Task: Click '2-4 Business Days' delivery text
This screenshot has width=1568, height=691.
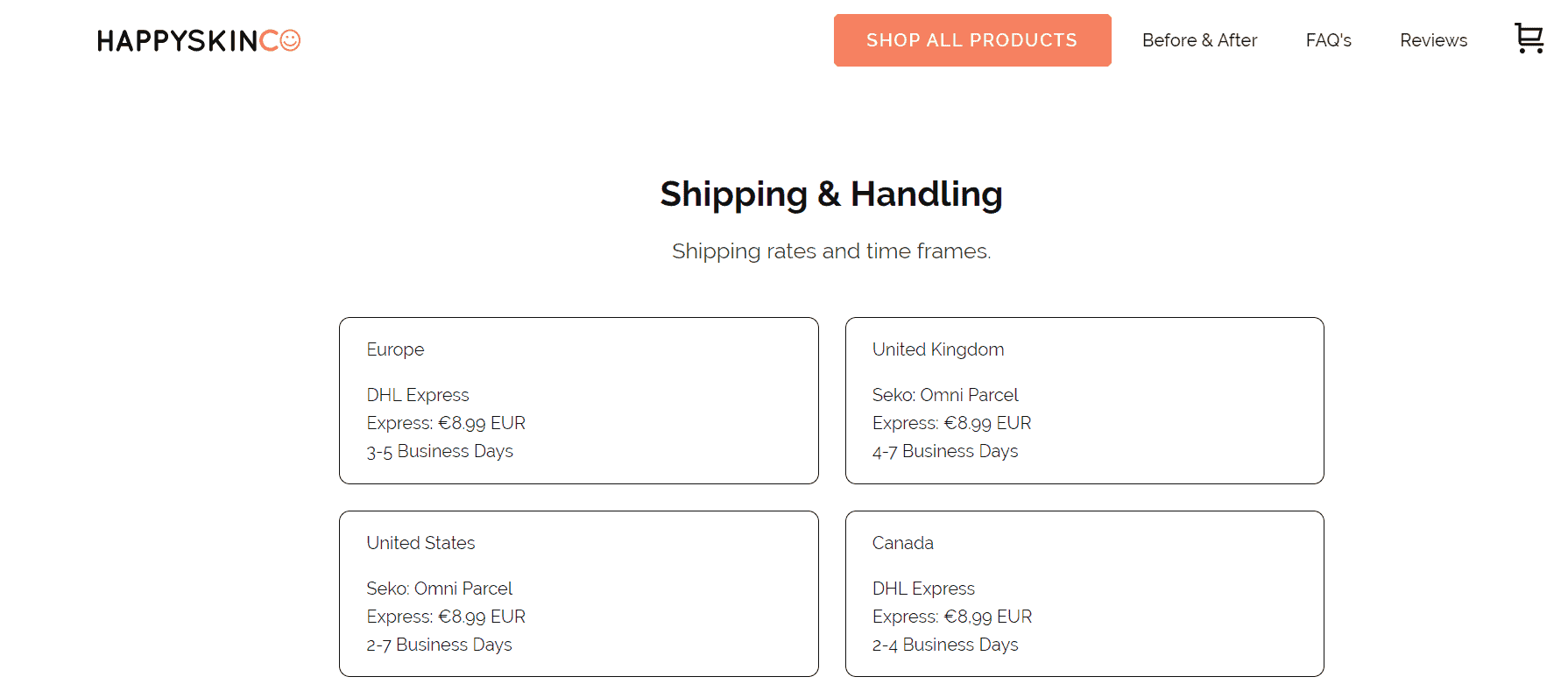Action: pos(945,645)
